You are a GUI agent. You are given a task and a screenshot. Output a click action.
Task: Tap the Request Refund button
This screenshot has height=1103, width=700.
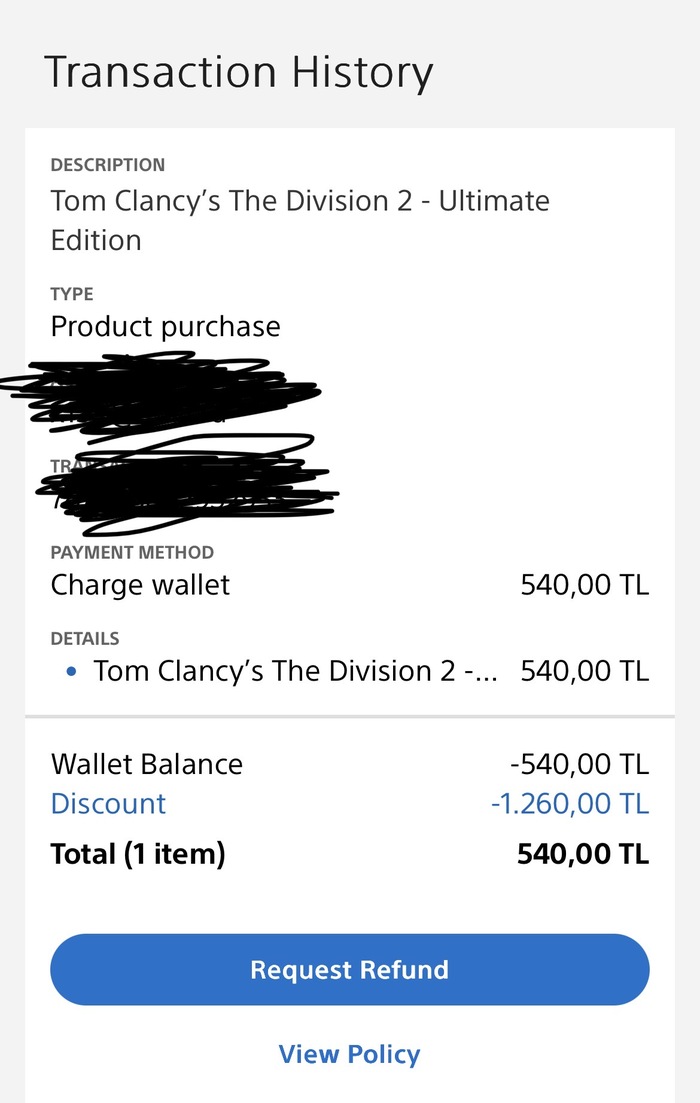click(350, 969)
